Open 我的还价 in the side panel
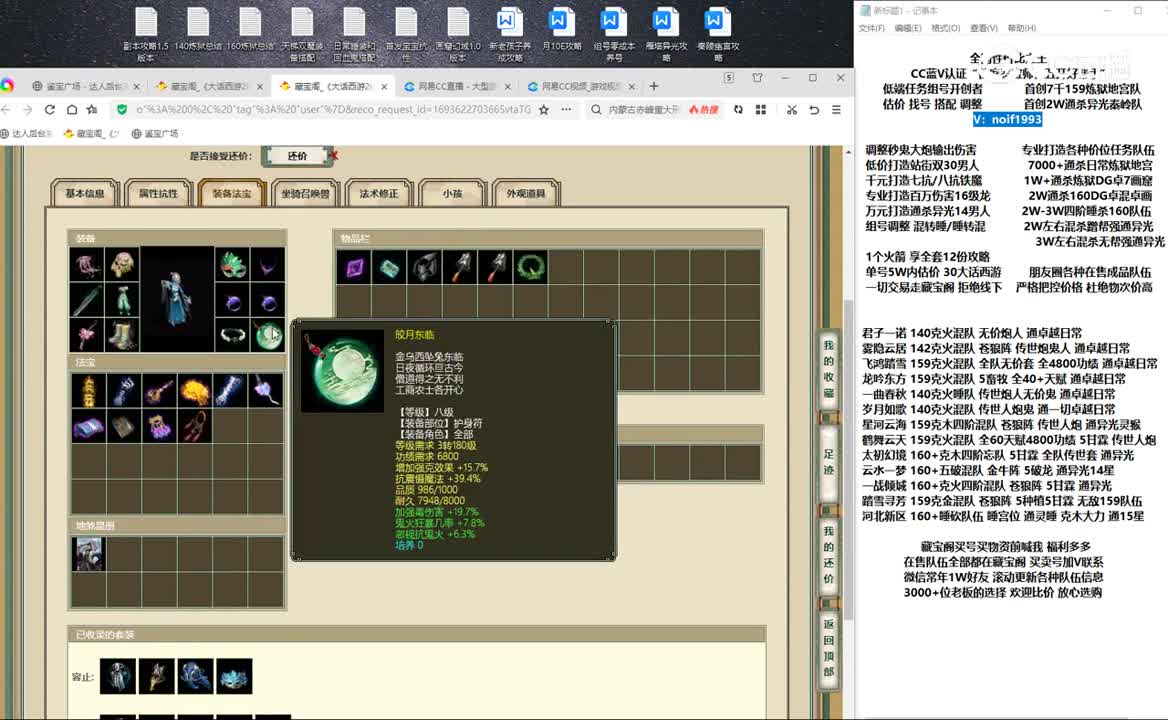This screenshot has height=720, width=1168. (x=828, y=555)
